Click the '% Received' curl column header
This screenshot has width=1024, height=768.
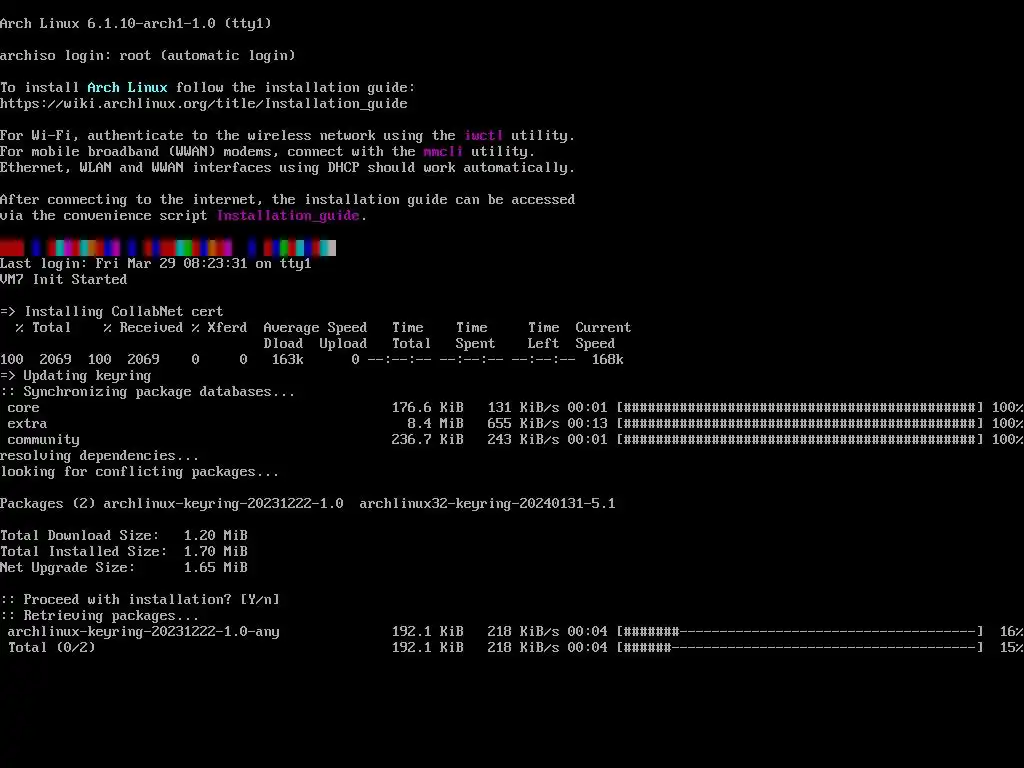pos(144,327)
